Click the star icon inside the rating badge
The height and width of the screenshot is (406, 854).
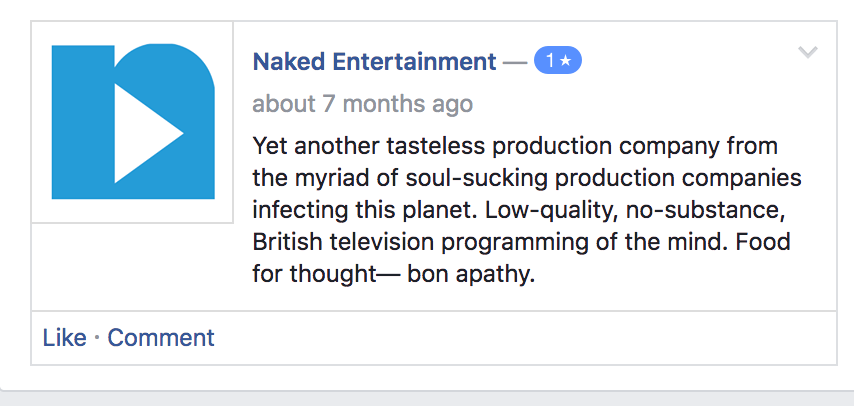(x=566, y=61)
